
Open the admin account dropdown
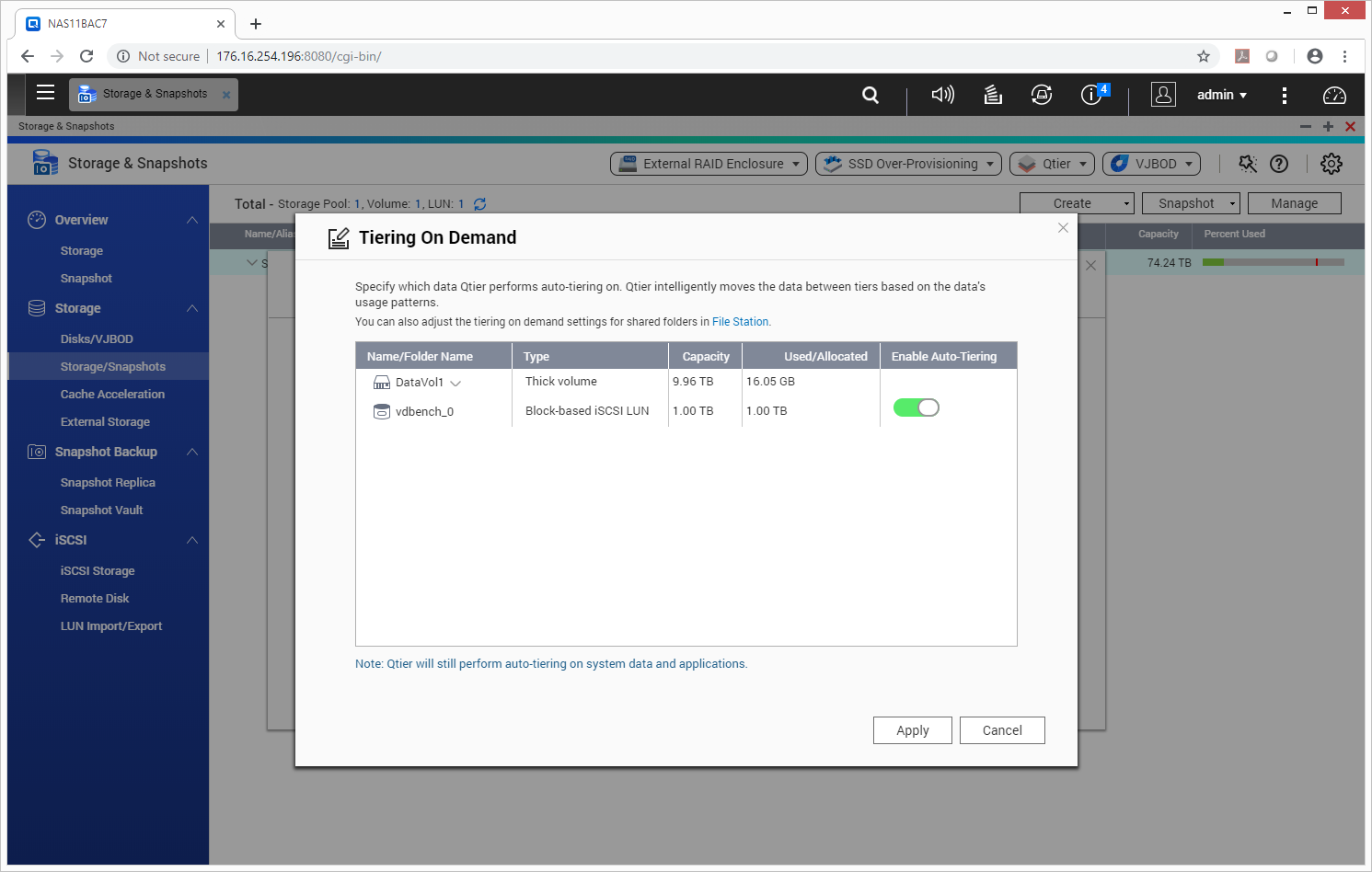point(1222,95)
